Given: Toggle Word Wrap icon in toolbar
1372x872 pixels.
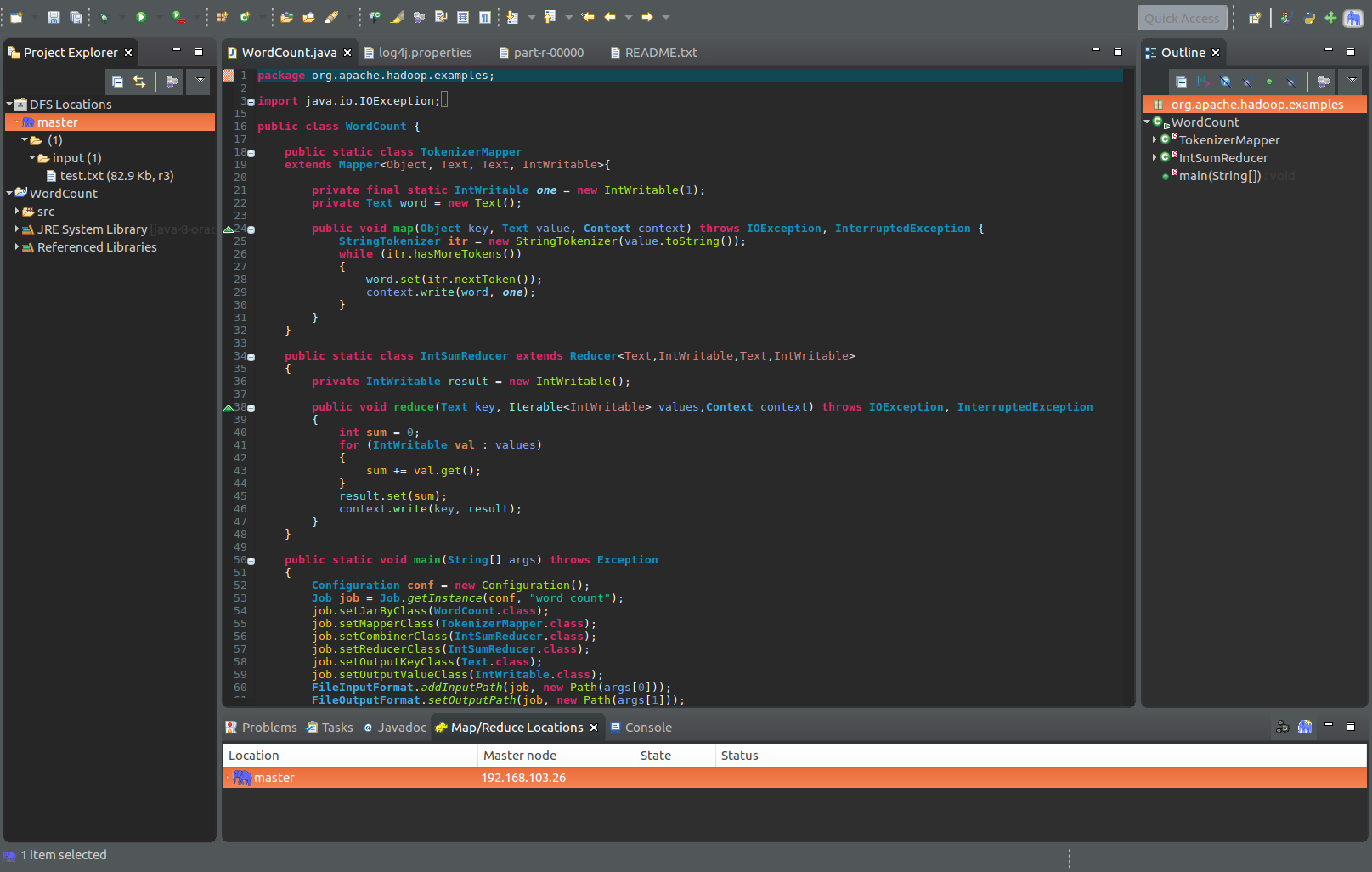Looking at the screenshot, I should point(441,17).
